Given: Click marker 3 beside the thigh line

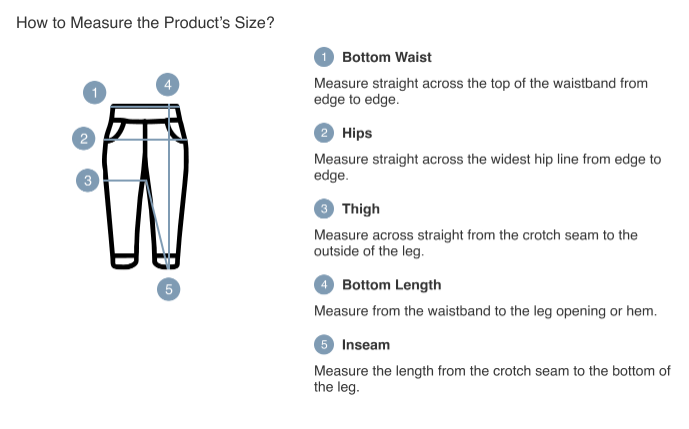Looking at the screenshot, I should pos(87,181).
